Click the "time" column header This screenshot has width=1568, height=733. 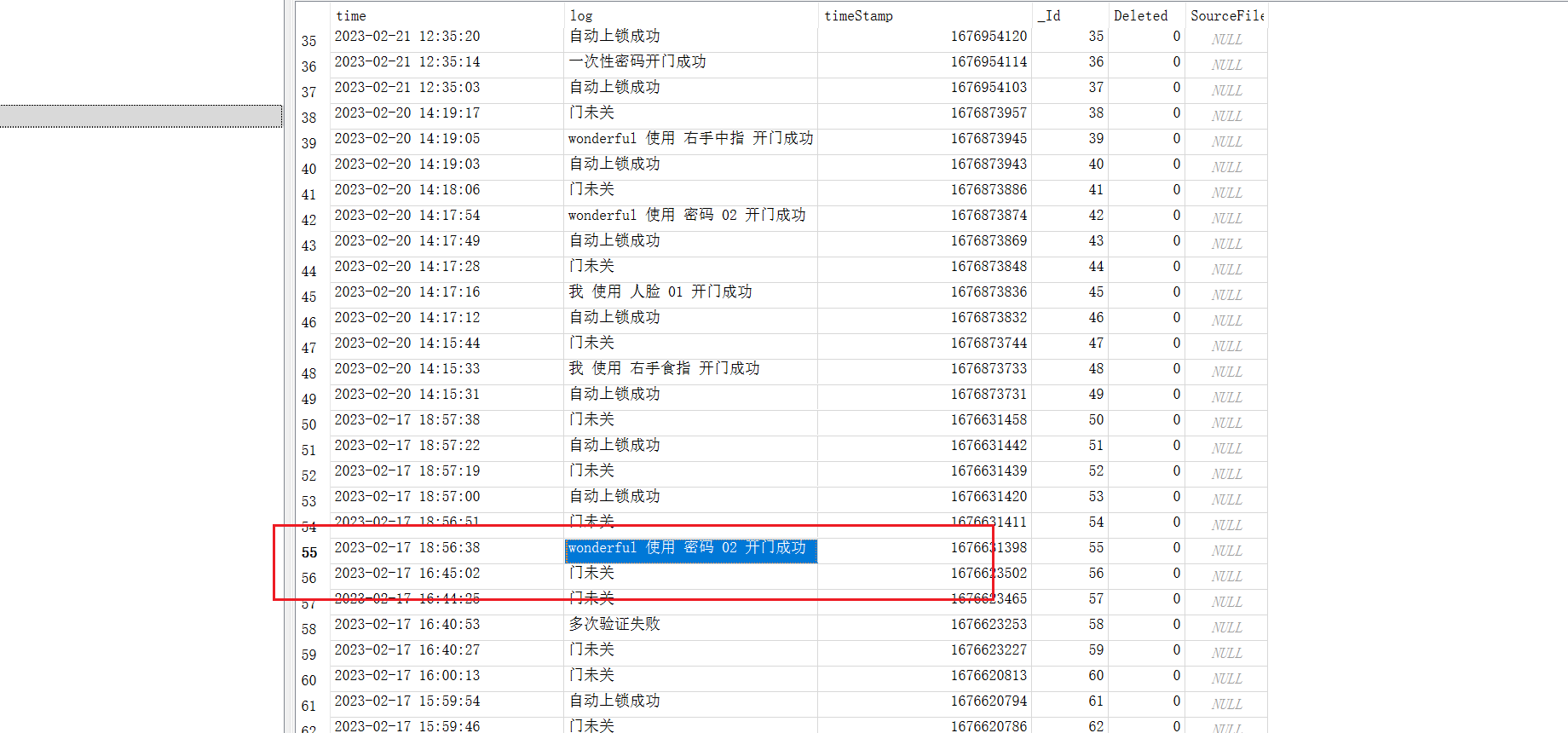click(351, 15)
